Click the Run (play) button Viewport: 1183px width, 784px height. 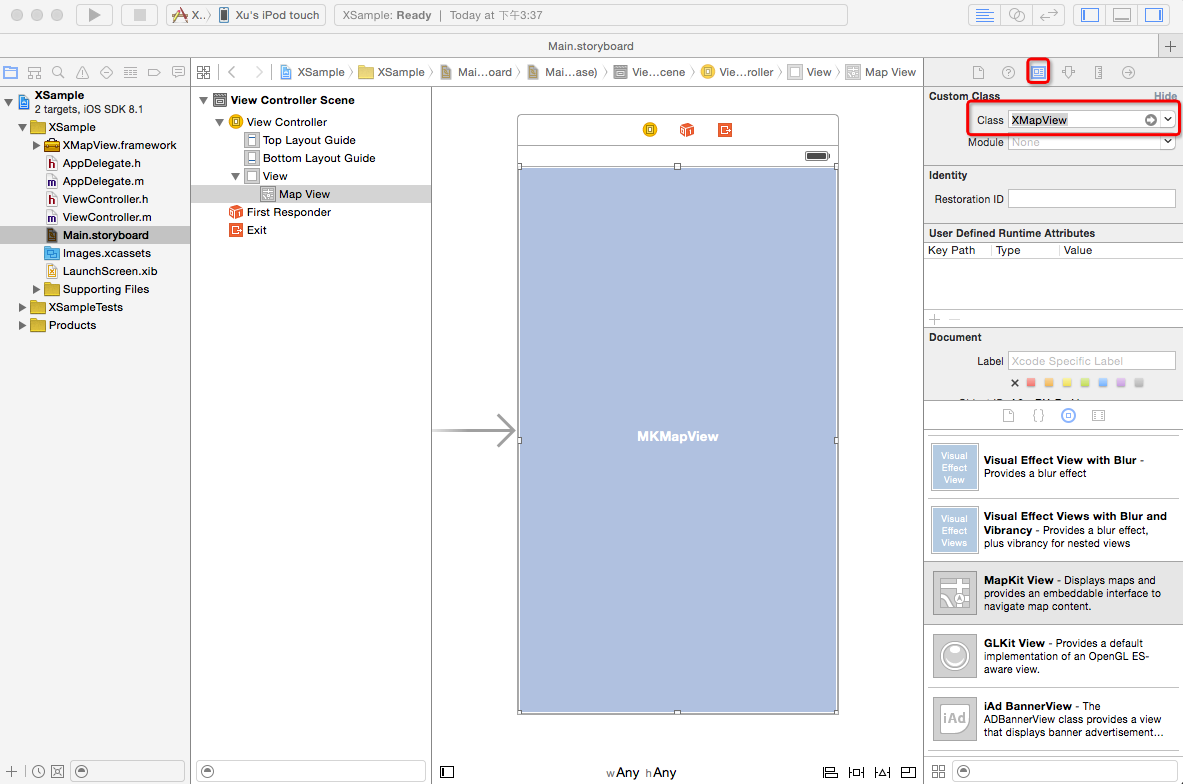click(94, 15)
